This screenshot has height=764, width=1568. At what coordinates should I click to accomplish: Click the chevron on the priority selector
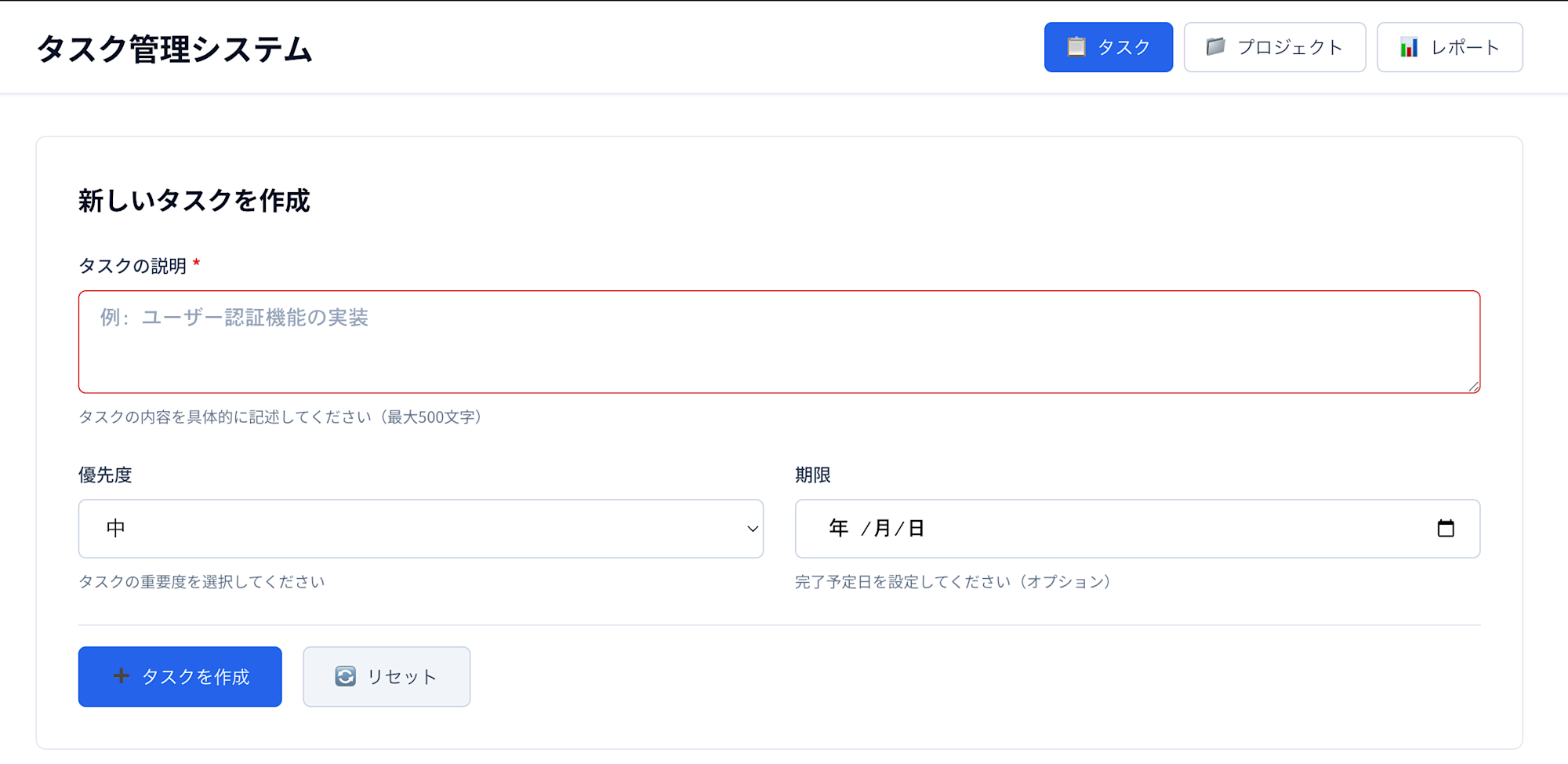(x=750, y=528)
